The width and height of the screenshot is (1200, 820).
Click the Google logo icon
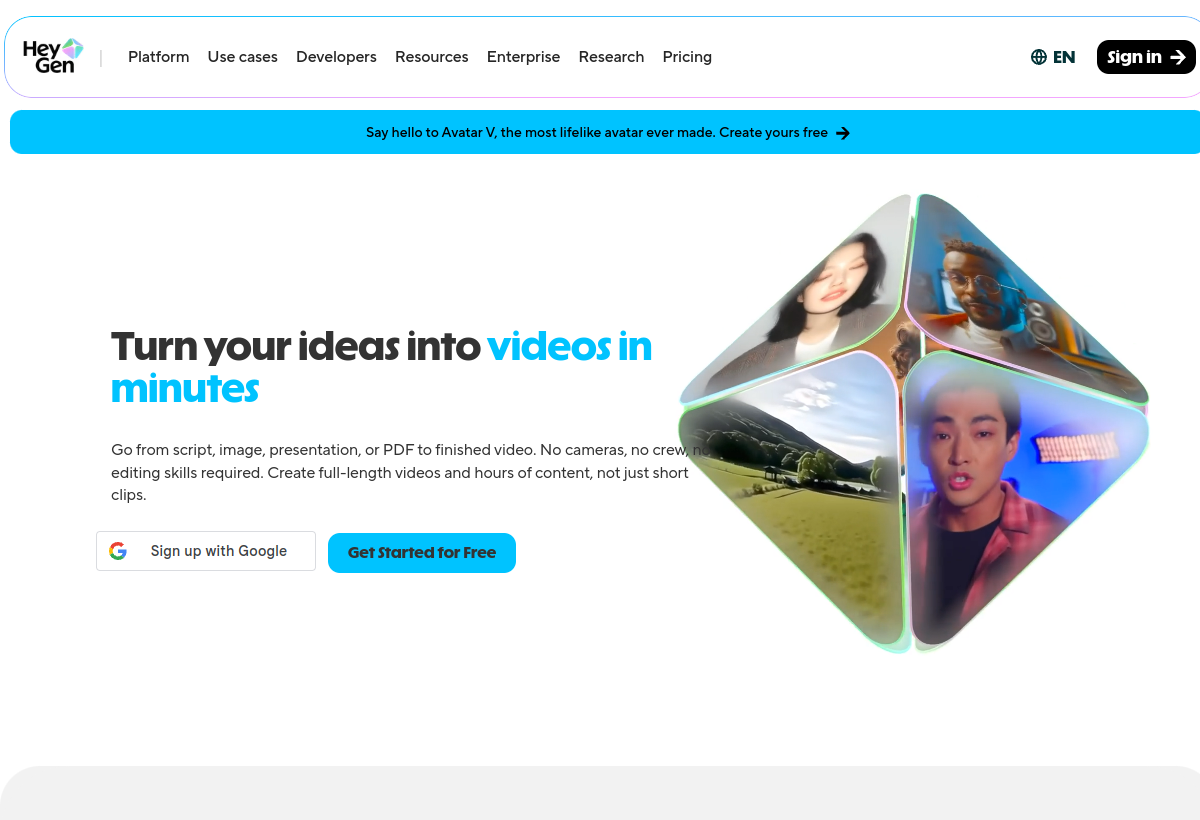118,551
